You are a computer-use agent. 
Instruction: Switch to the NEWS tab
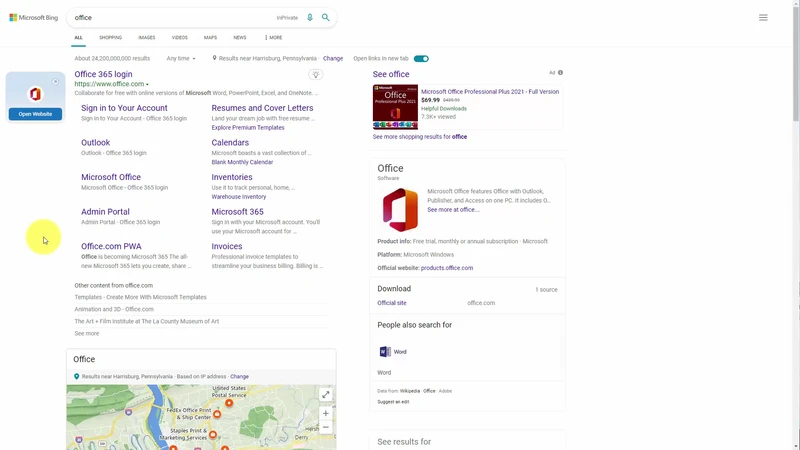tap(240, 38)
